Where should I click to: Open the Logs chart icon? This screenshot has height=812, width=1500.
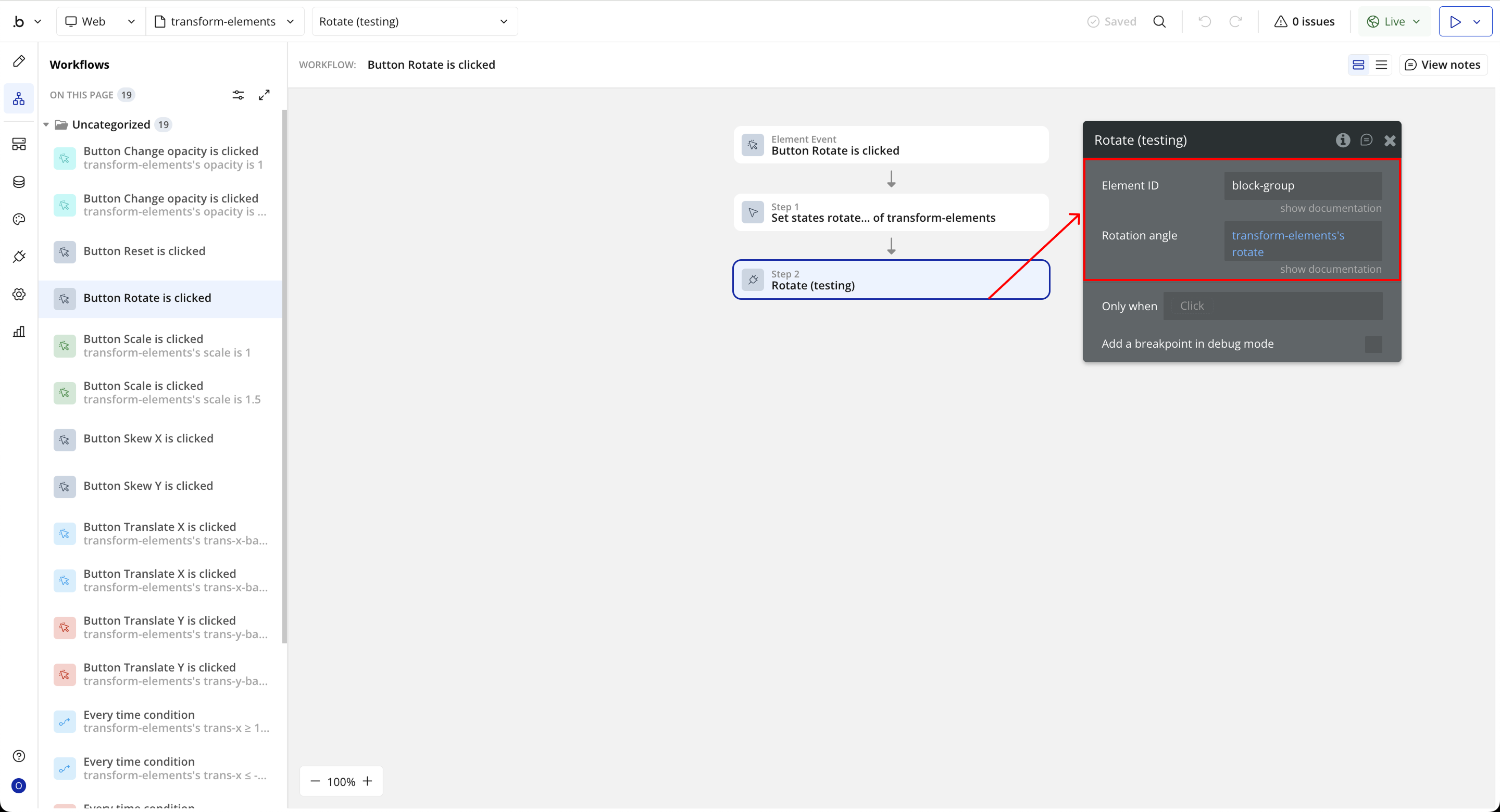pos(19,332)
